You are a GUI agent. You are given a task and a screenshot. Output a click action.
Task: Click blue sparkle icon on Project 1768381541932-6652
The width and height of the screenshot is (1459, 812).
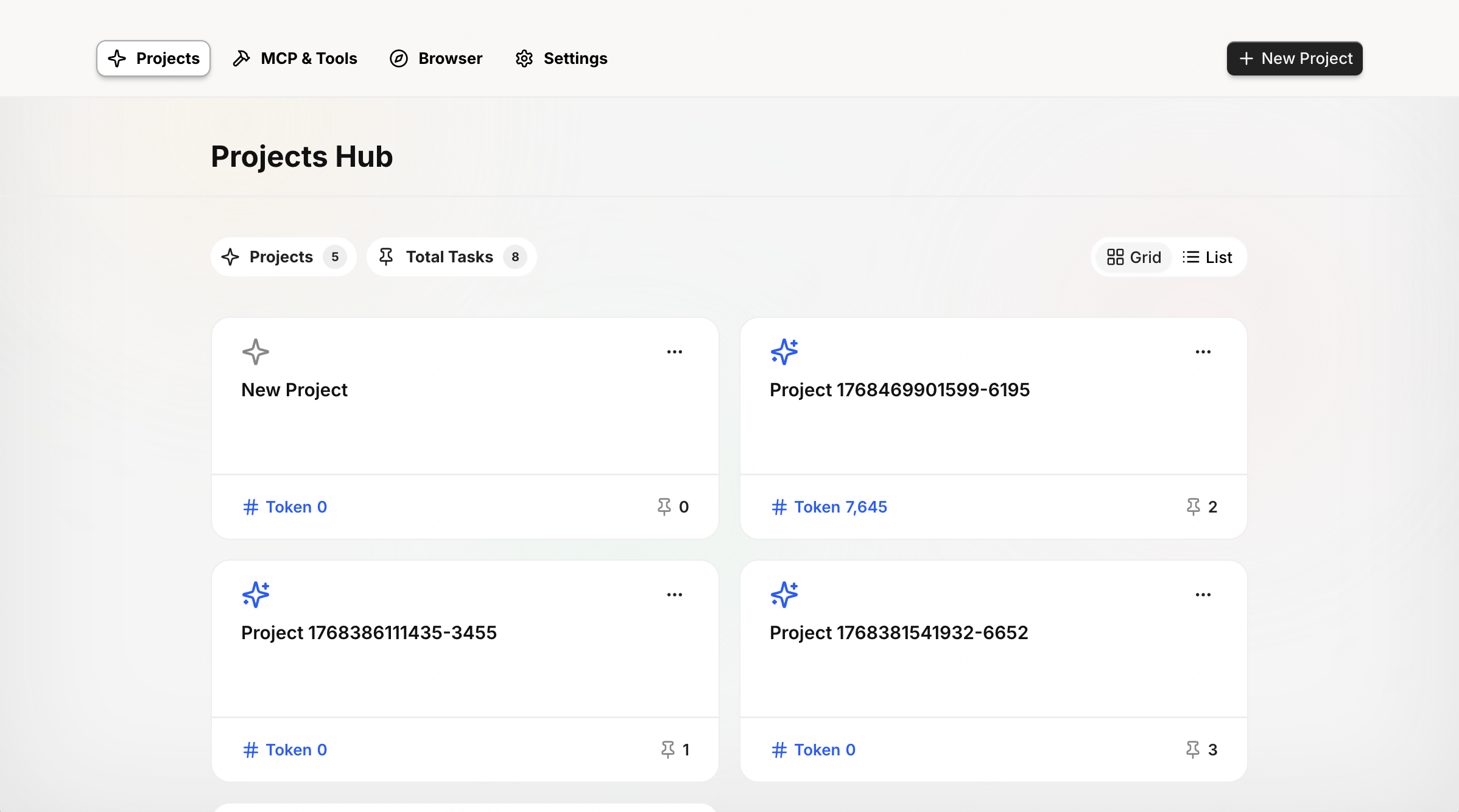(784, 595)
